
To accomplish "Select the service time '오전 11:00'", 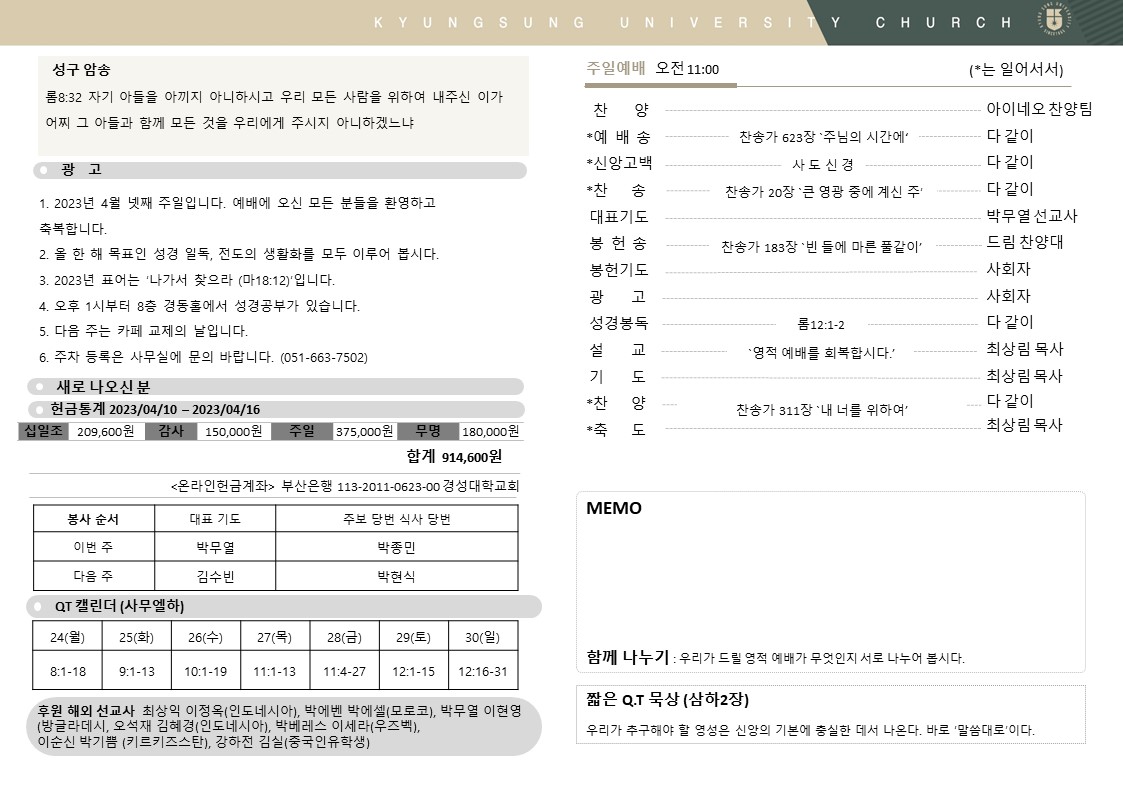I will click(687, 69).
